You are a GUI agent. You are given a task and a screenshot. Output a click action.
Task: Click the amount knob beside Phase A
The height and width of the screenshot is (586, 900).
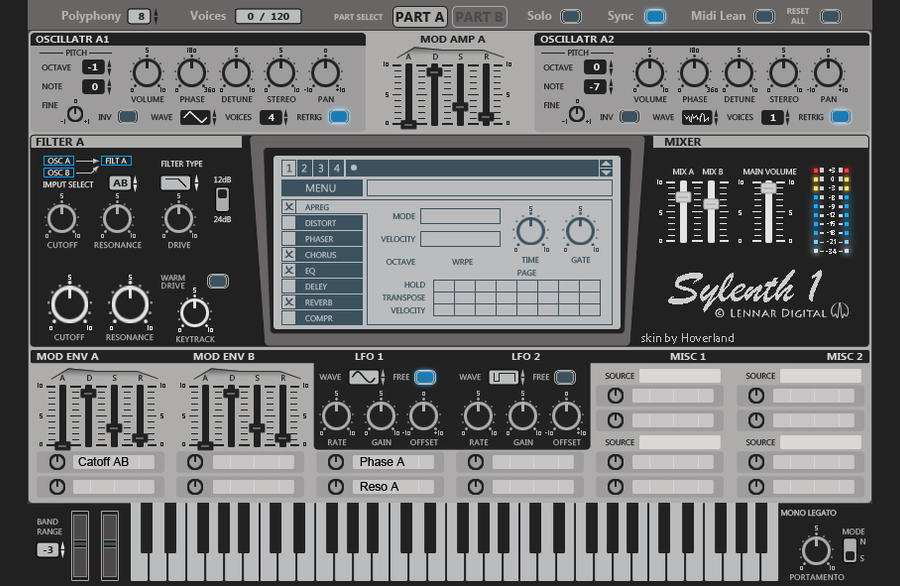[x=336, y=462]
